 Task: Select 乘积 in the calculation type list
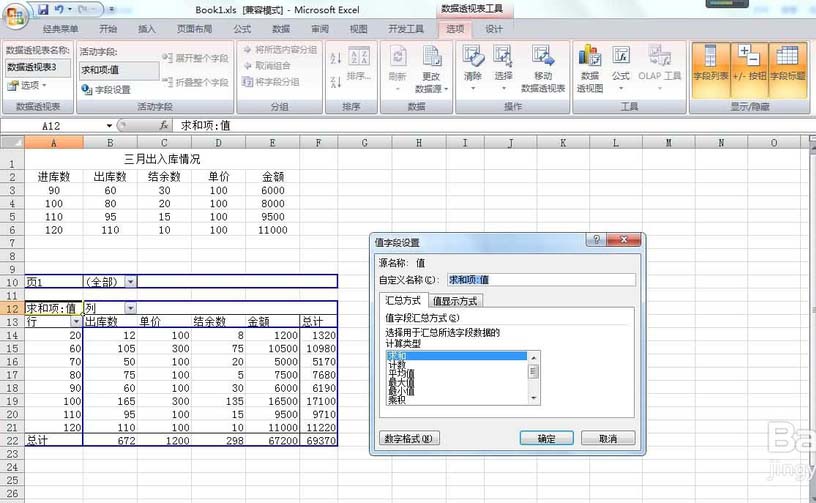tap(456, 399)
